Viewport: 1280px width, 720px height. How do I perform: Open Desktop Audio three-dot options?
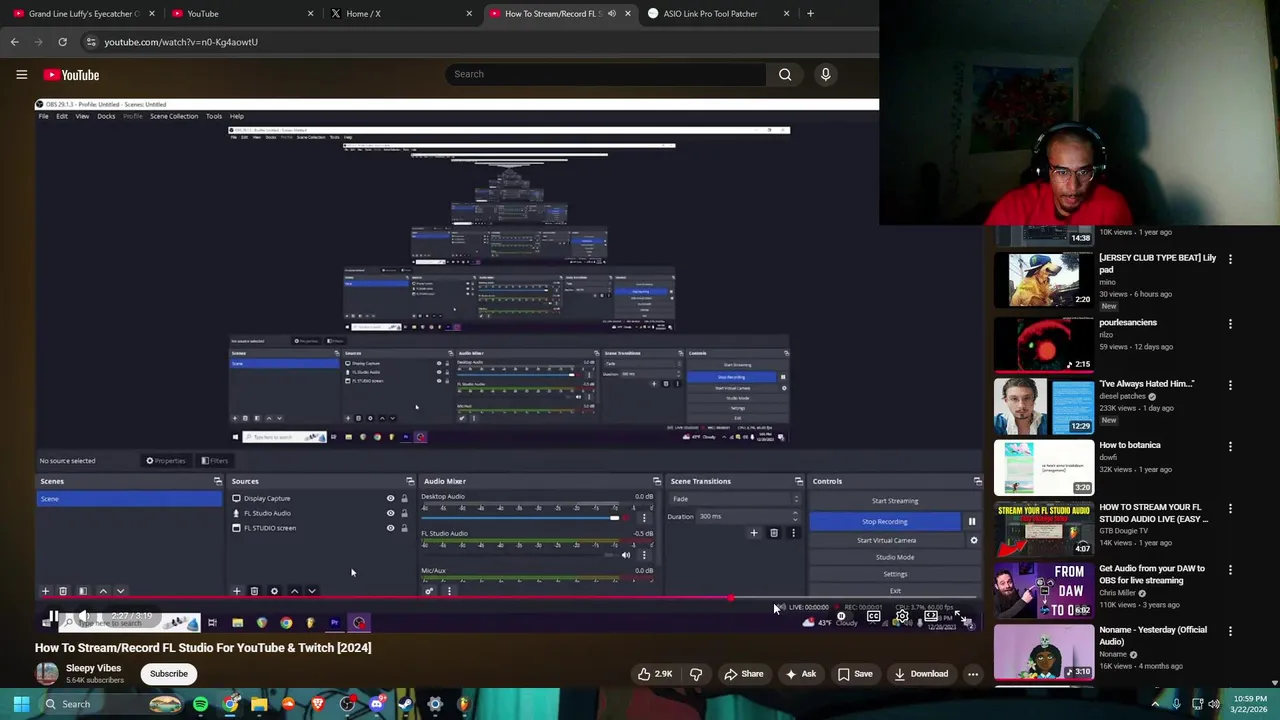click(644, 518)
